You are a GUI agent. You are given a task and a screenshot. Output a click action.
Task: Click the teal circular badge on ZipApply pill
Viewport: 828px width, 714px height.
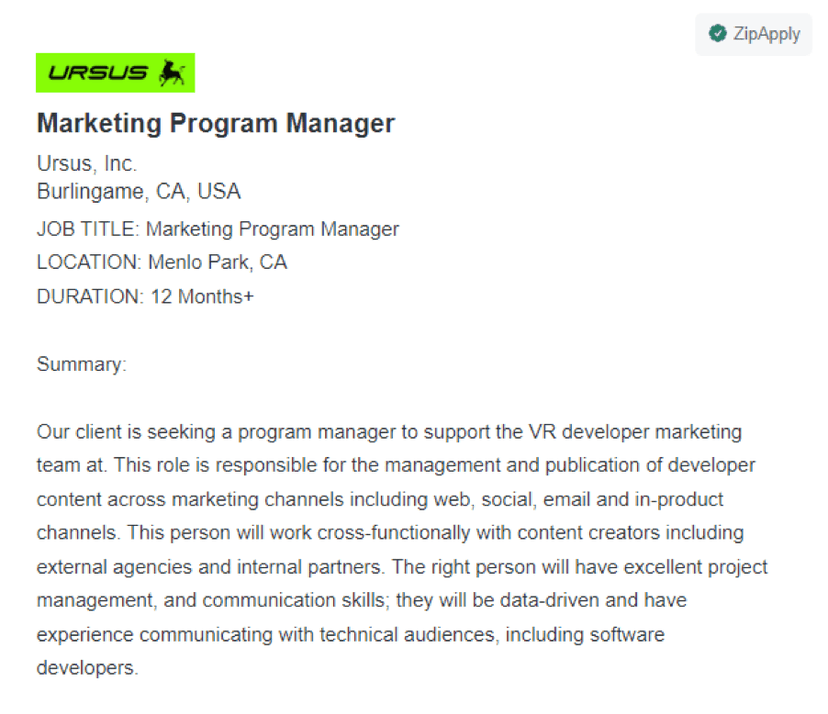pos(719,33)
